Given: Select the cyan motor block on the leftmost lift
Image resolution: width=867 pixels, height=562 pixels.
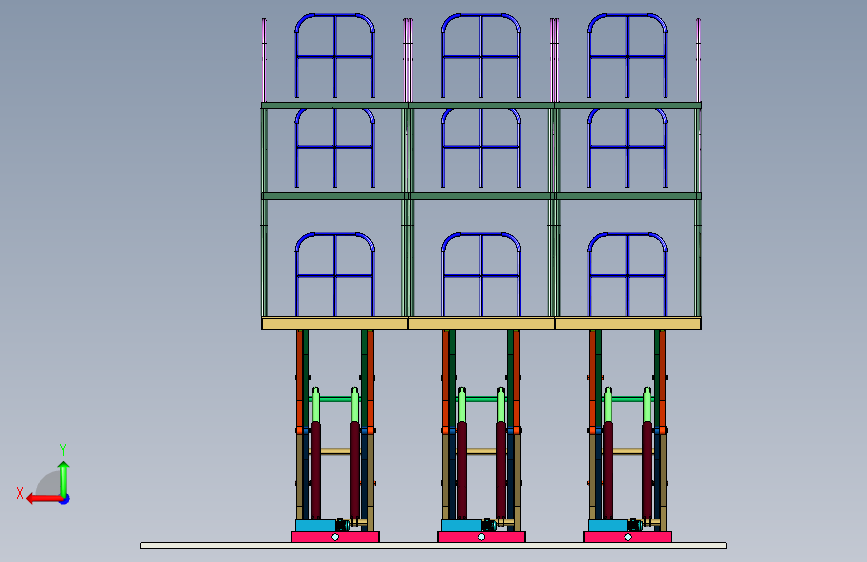Looking at the screenshot, I should [x=315, y=525].
